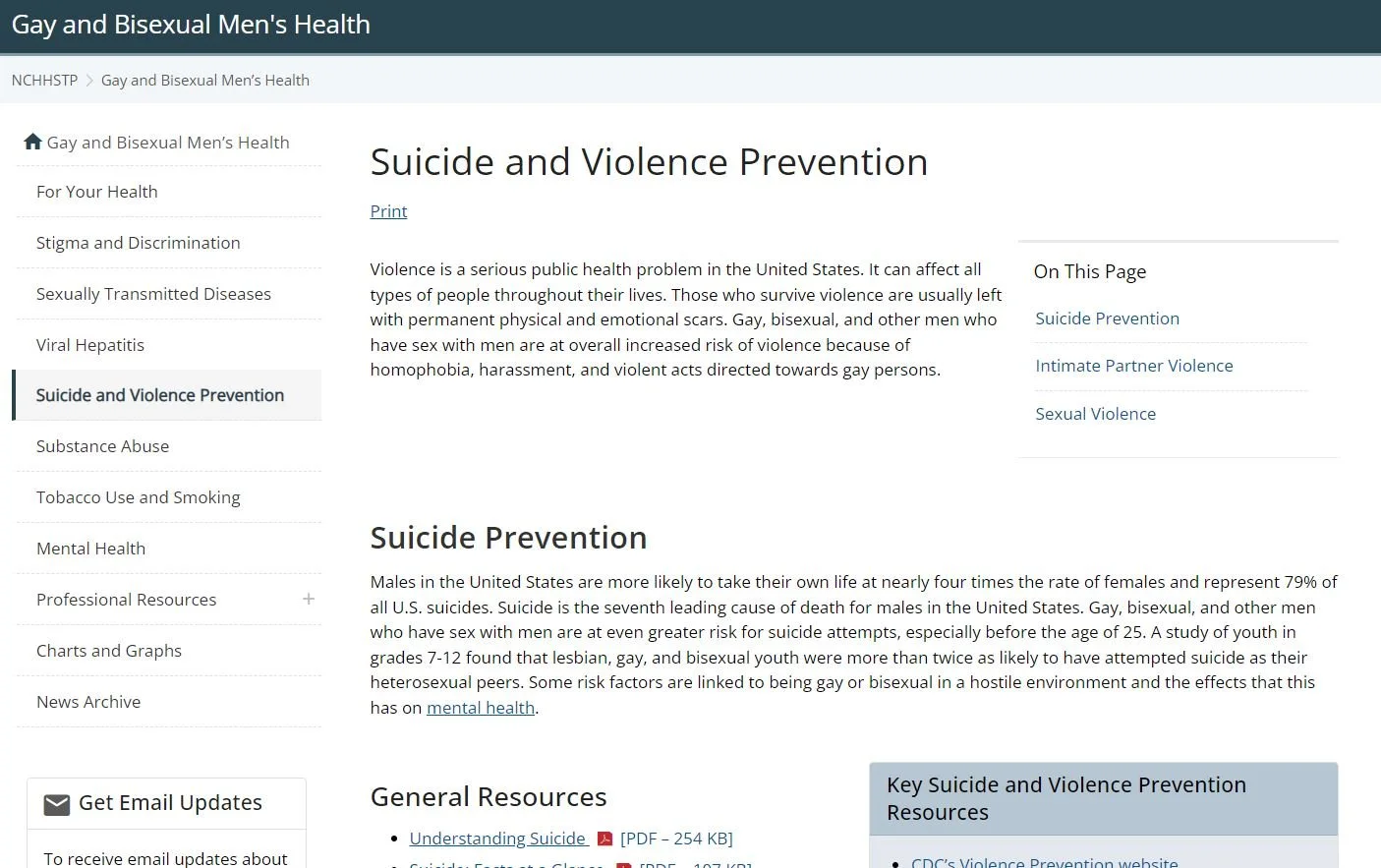Click Get Email Updates heading text
The height and width of the screenshot is (868, 1381).
coord(170,803)
